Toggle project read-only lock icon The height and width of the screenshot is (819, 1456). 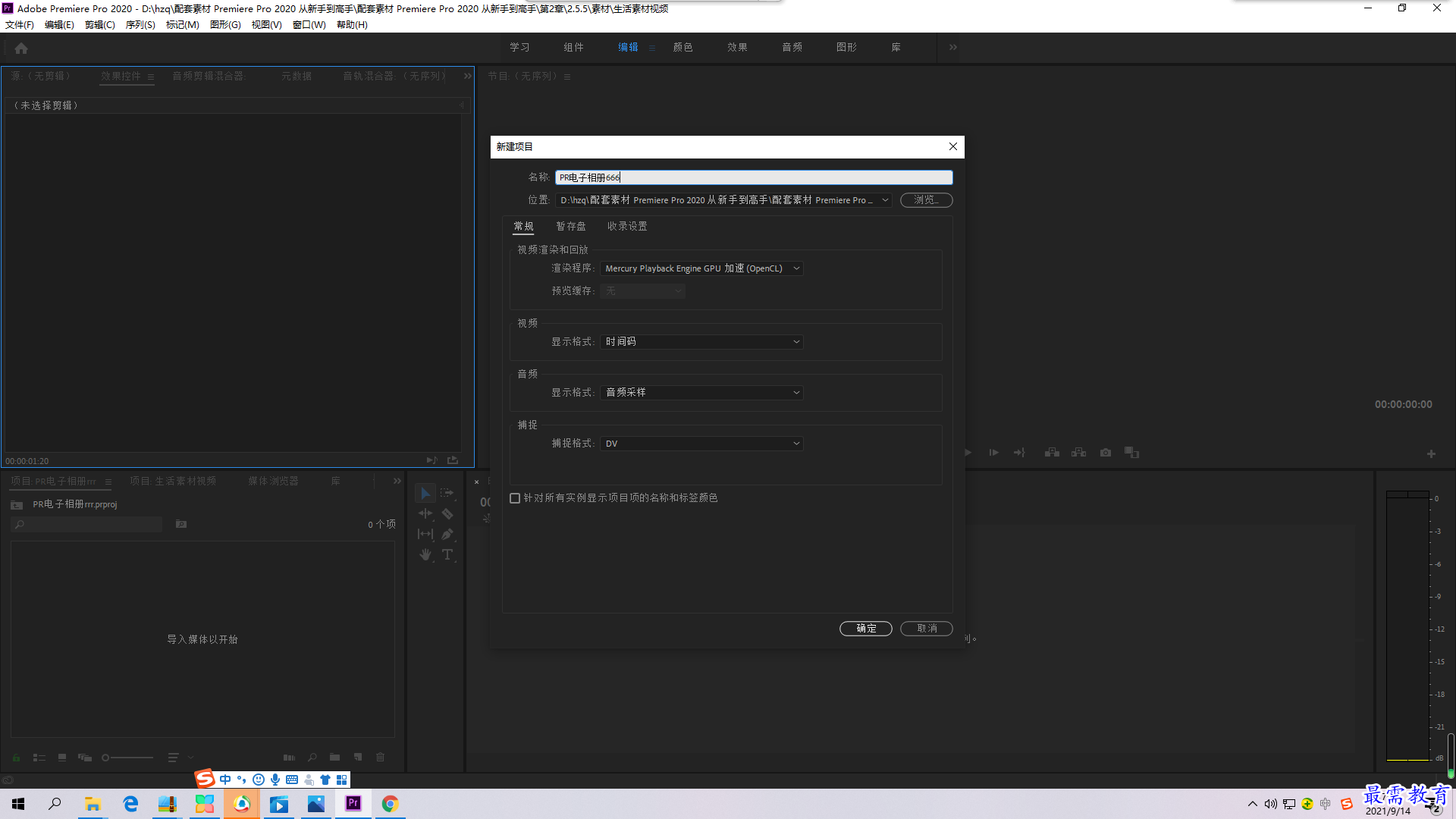click(x=16, y=757)
